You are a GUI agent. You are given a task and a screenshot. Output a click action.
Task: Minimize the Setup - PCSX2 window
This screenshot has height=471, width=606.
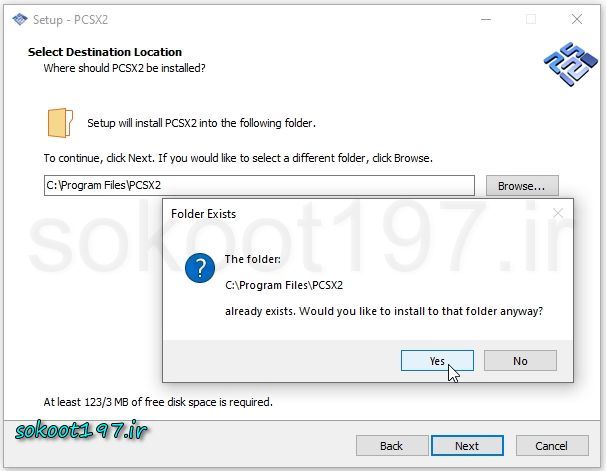coord(485,18)
